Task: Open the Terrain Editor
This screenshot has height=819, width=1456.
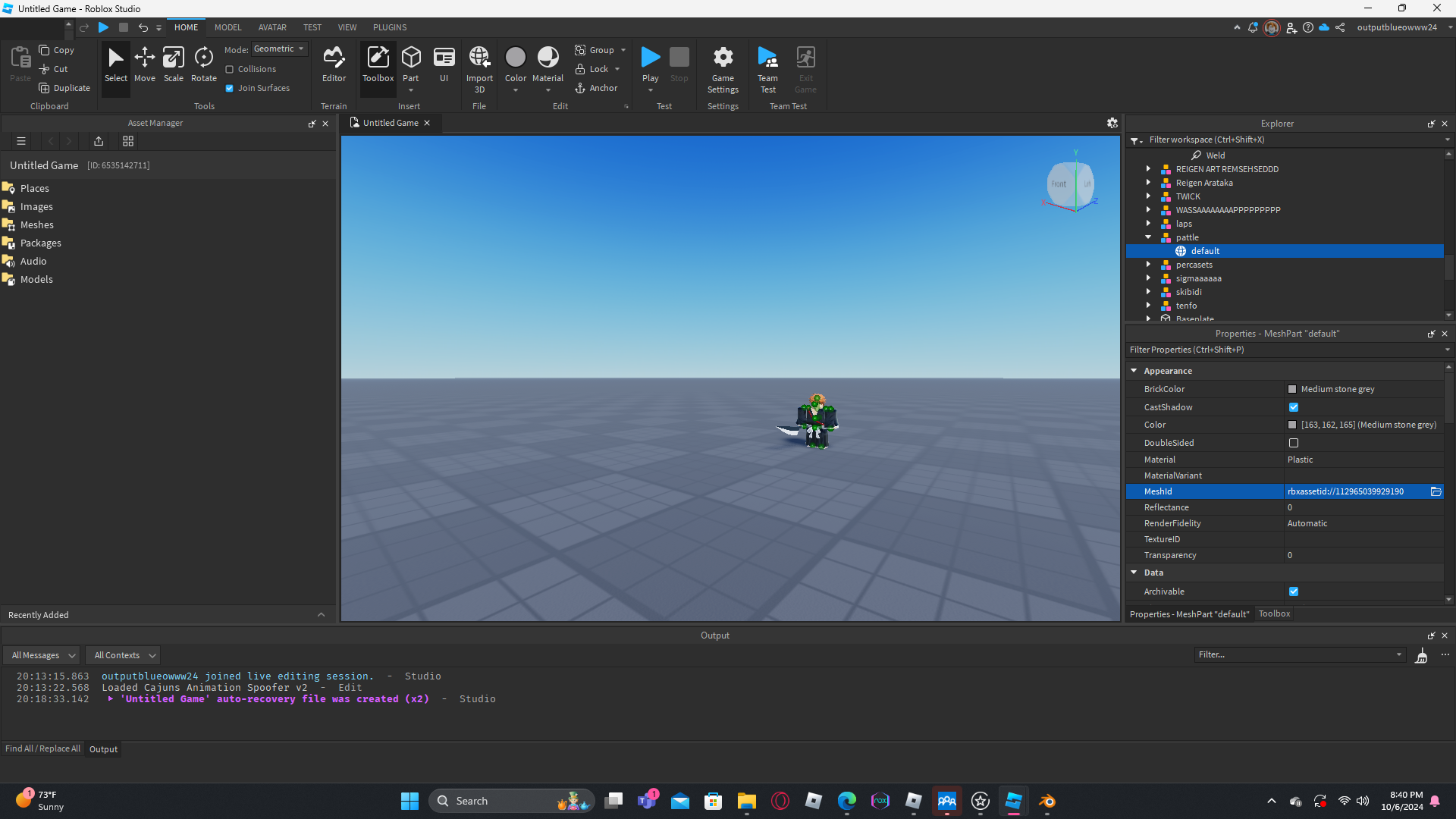Action: tap(334, 64)
